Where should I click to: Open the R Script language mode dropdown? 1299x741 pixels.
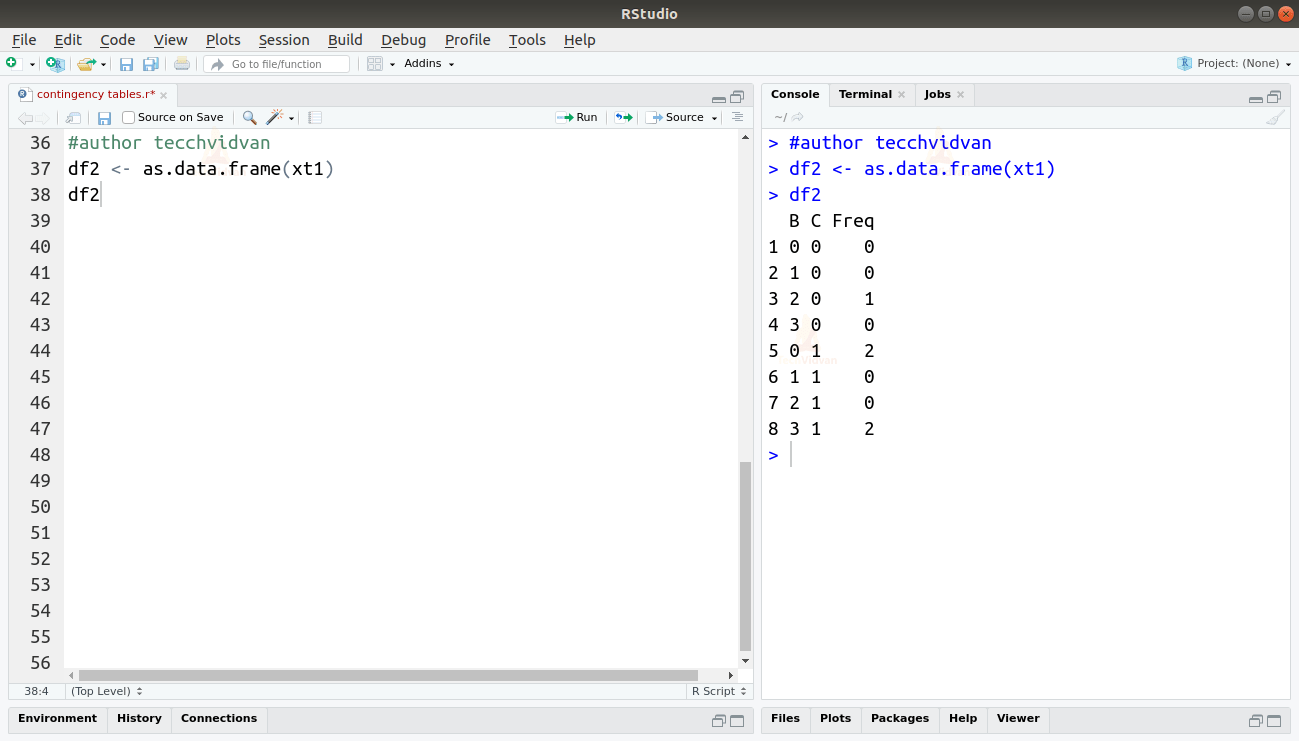pos(718,691)
